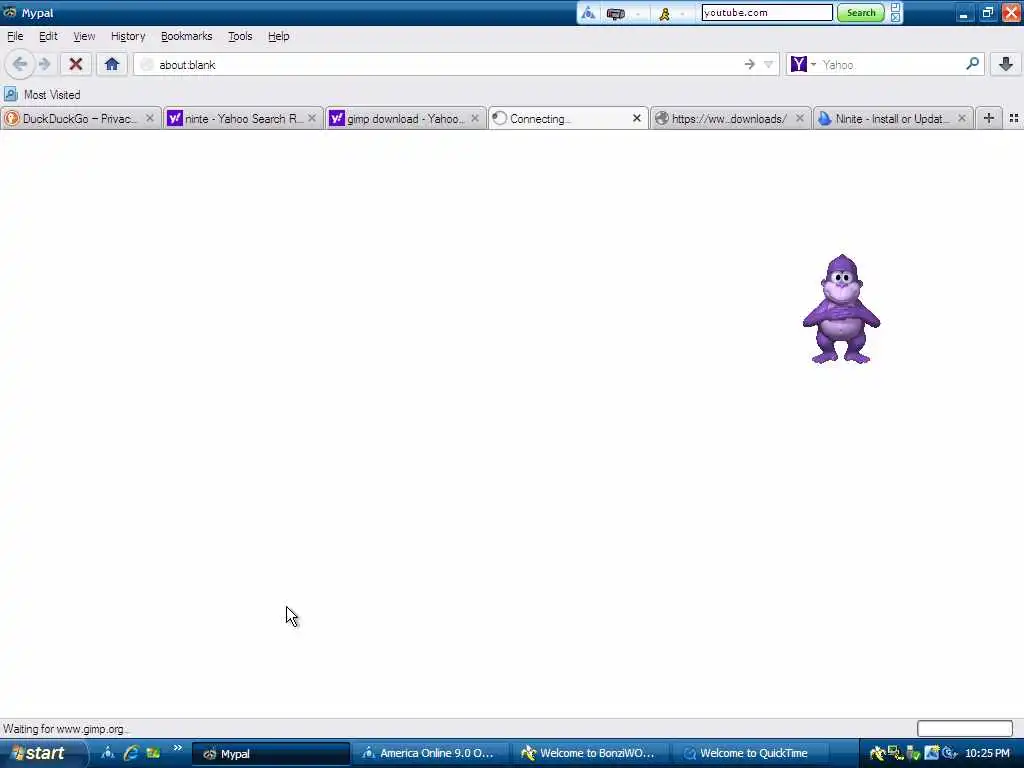The image size is (1024, 768).
Task: Open the View menu
Action: (x=84, y=36)
